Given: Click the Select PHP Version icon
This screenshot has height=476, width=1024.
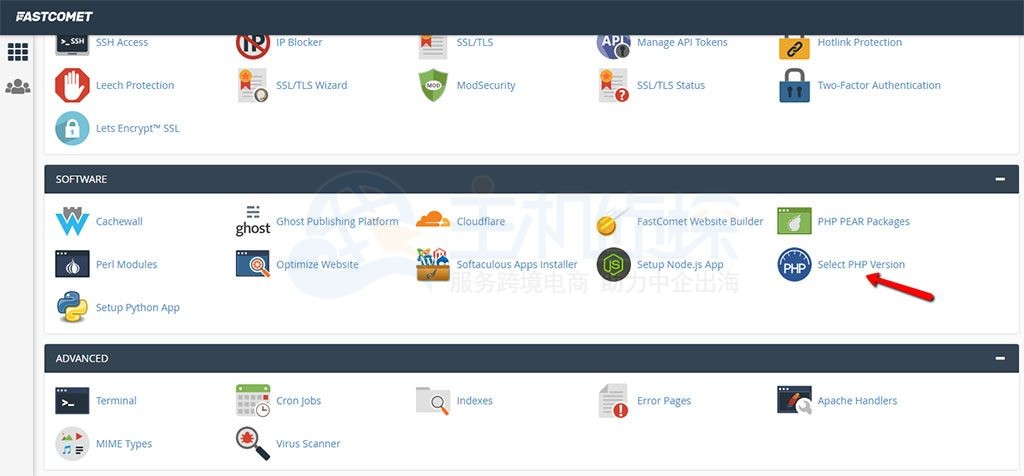Looking at the screenshot, I should [x=794, y=265].
